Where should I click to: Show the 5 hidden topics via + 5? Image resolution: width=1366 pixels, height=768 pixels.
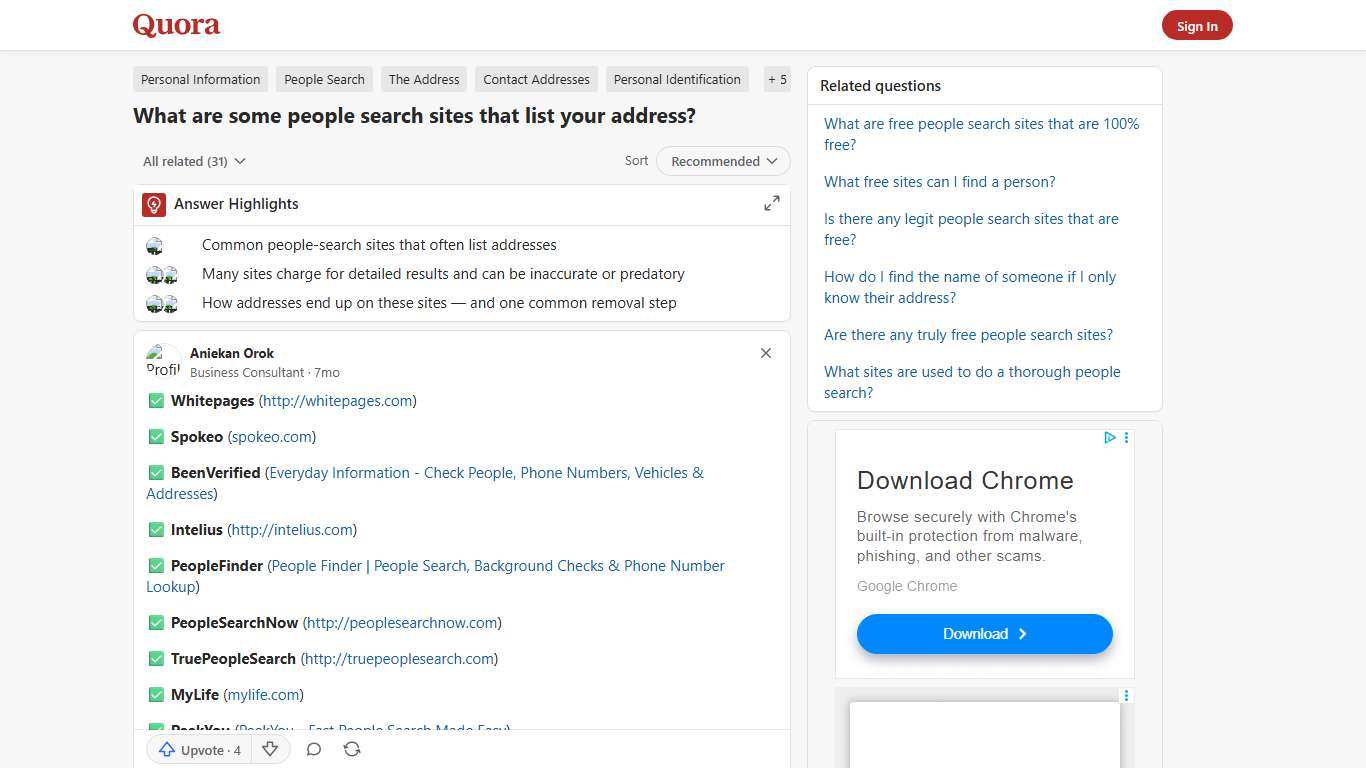(x=777, y=79)
